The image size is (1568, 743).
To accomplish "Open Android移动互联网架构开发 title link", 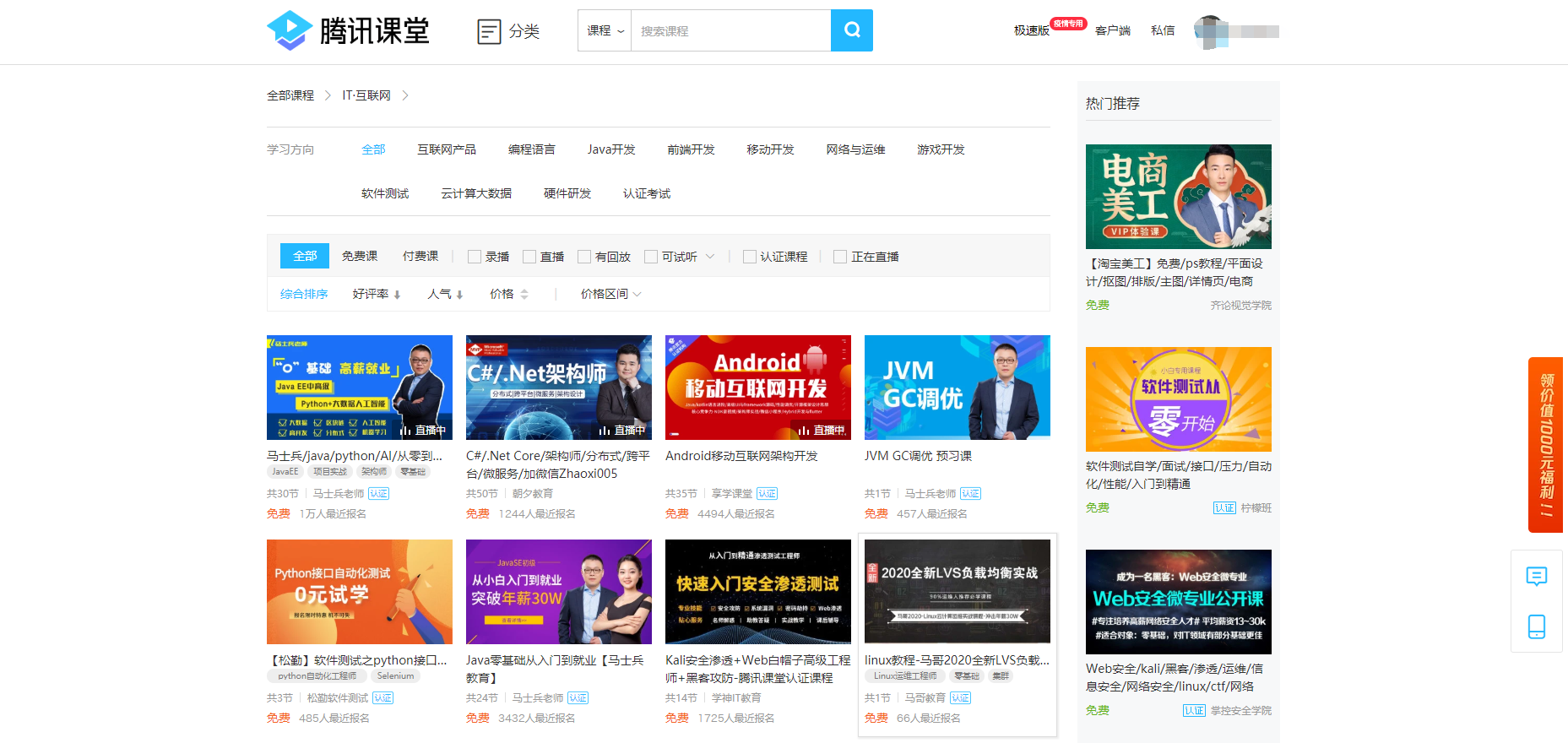I will [741, 456].
